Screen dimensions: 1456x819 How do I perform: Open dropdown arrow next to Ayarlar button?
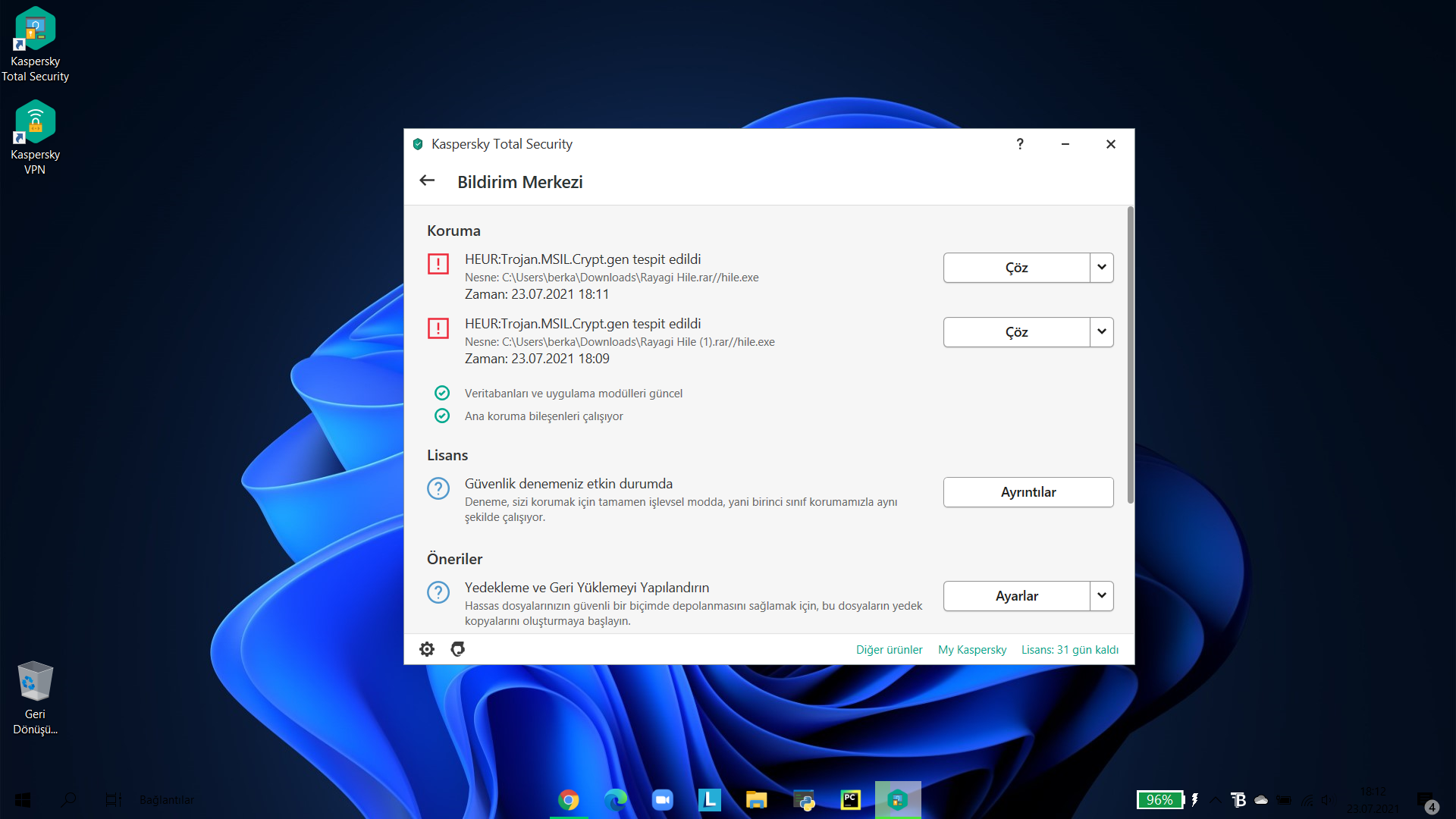(1102, 596)
